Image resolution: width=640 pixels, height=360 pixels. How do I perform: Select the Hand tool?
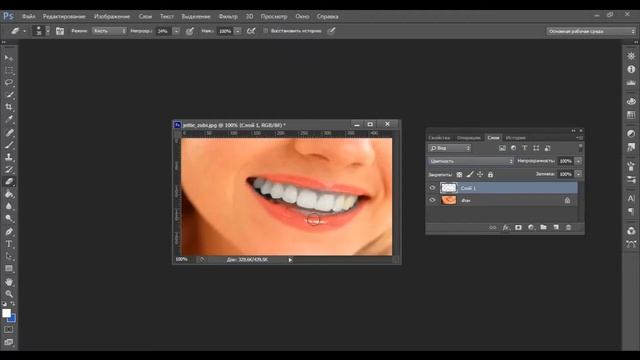point(9,282)
